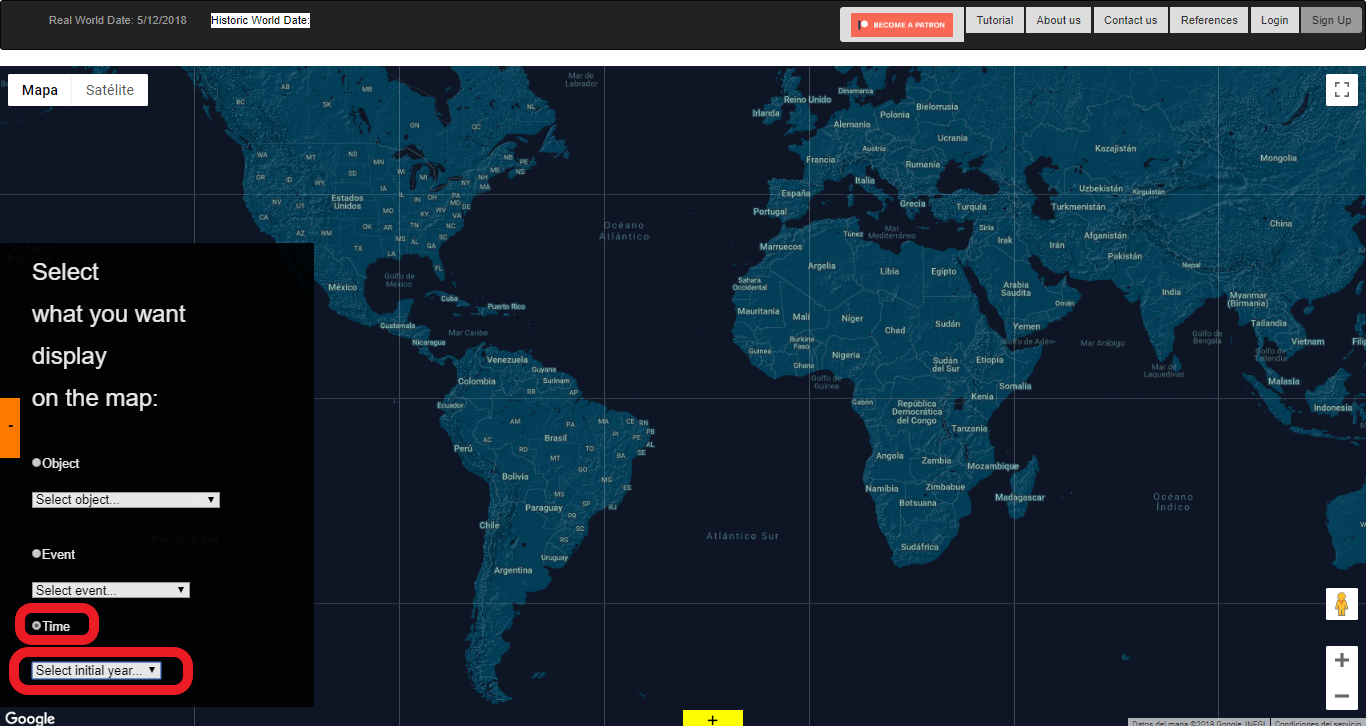1366x726 pixels.
Task: Click the Estados Unidos map label
Action: click(x=347, y=202)
